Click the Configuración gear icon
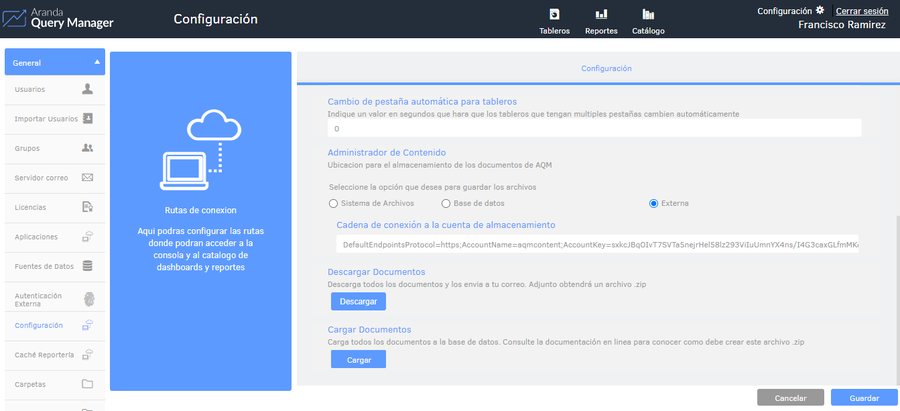The image size is (900, 411). (820, 10)
